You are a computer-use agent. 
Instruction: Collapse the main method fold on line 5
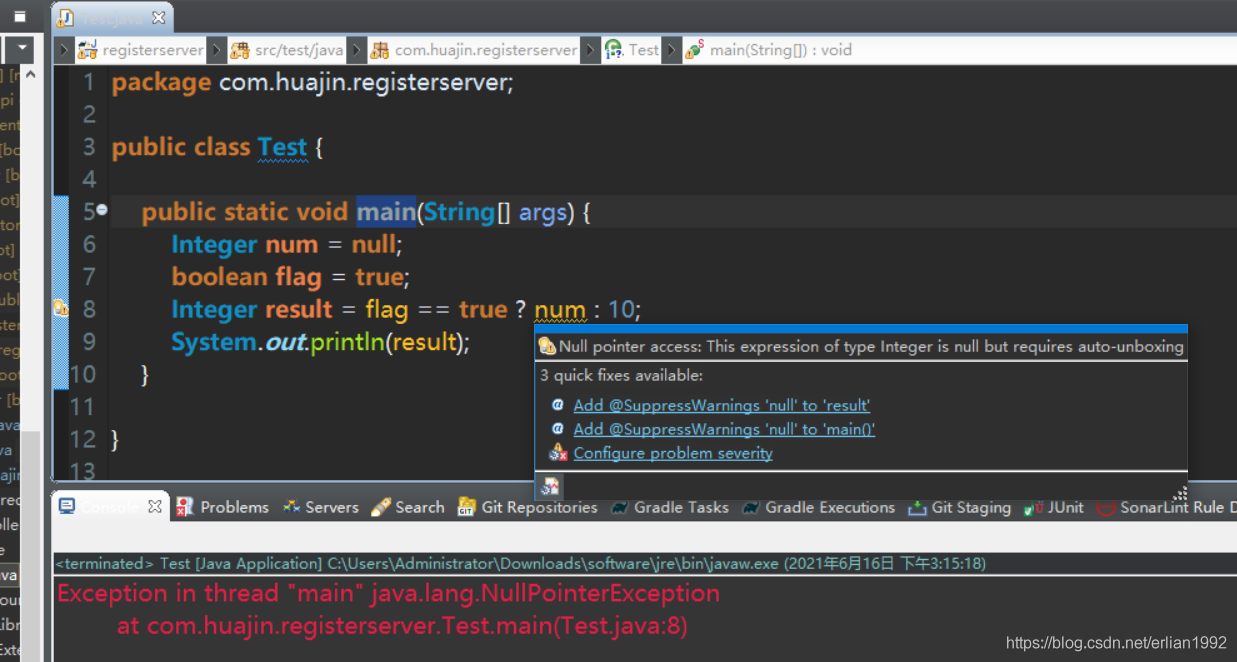point(102,211)
